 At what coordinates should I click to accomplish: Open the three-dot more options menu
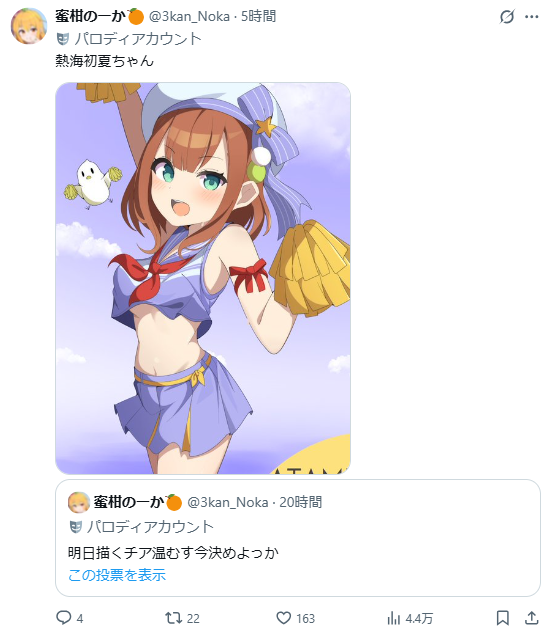(532, 17)
